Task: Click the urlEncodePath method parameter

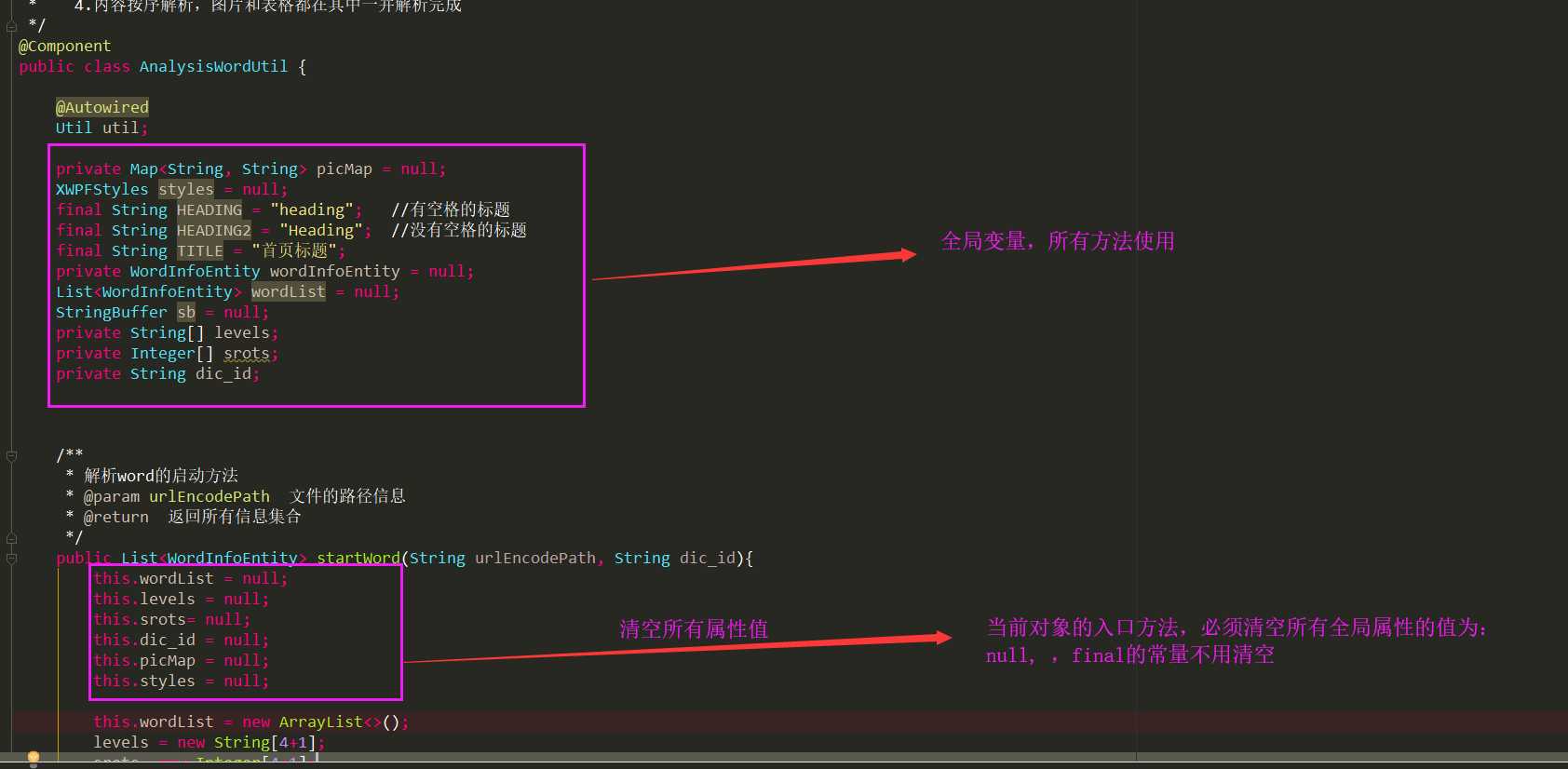Action: (534, 558)
